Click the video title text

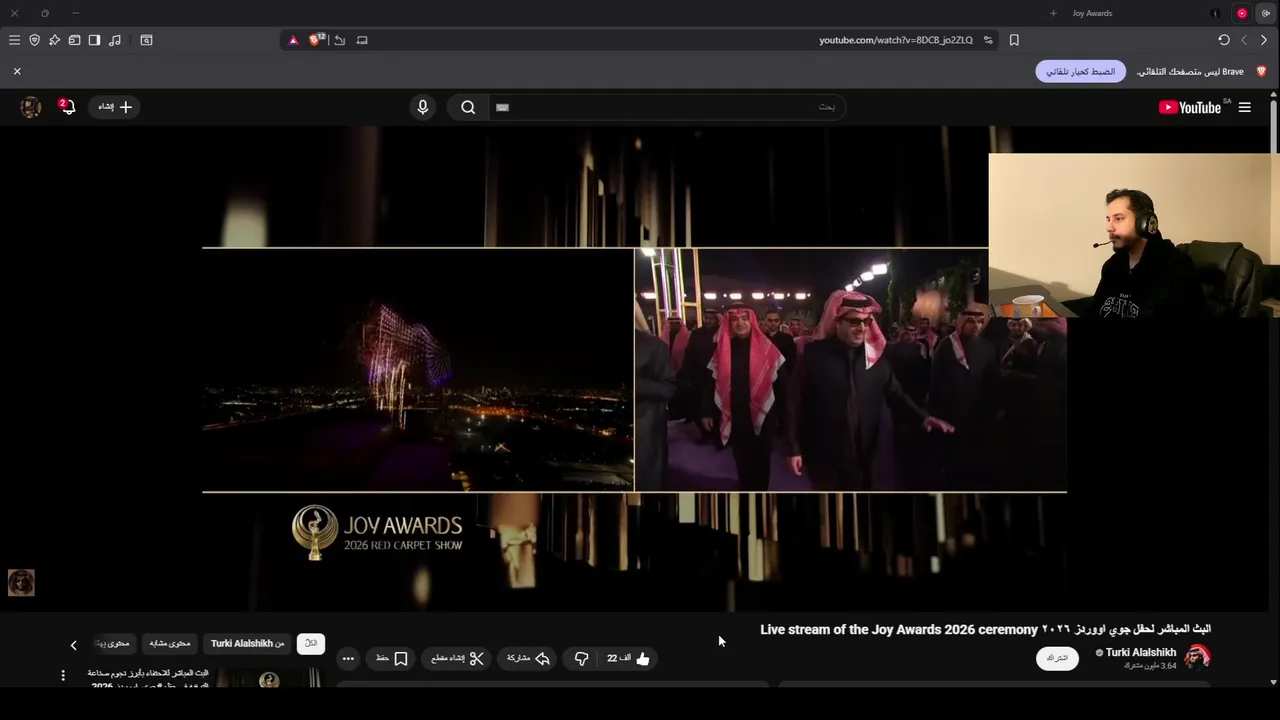coord(985,629)
